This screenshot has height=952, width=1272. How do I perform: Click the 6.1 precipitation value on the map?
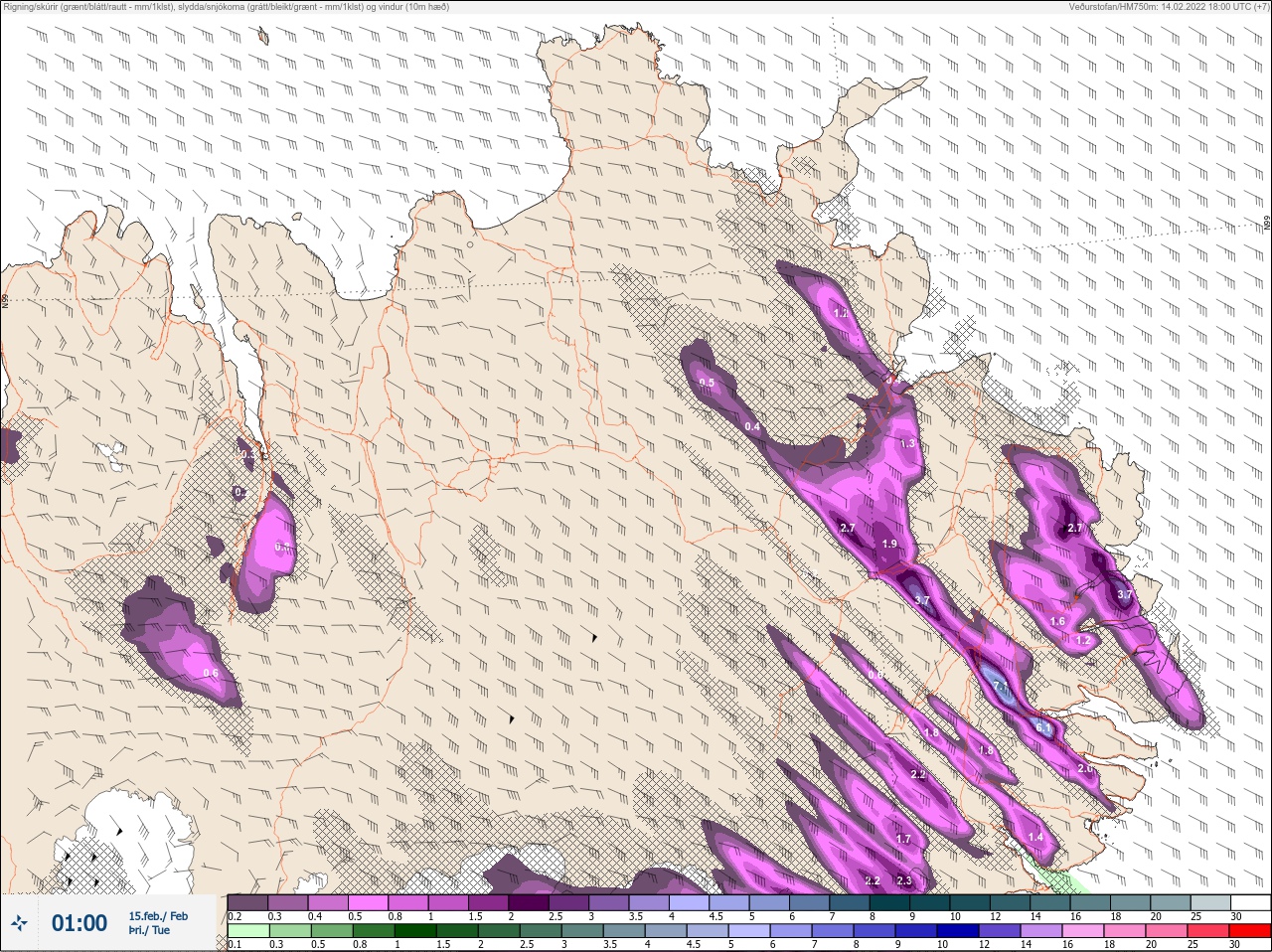(1043, 728)
